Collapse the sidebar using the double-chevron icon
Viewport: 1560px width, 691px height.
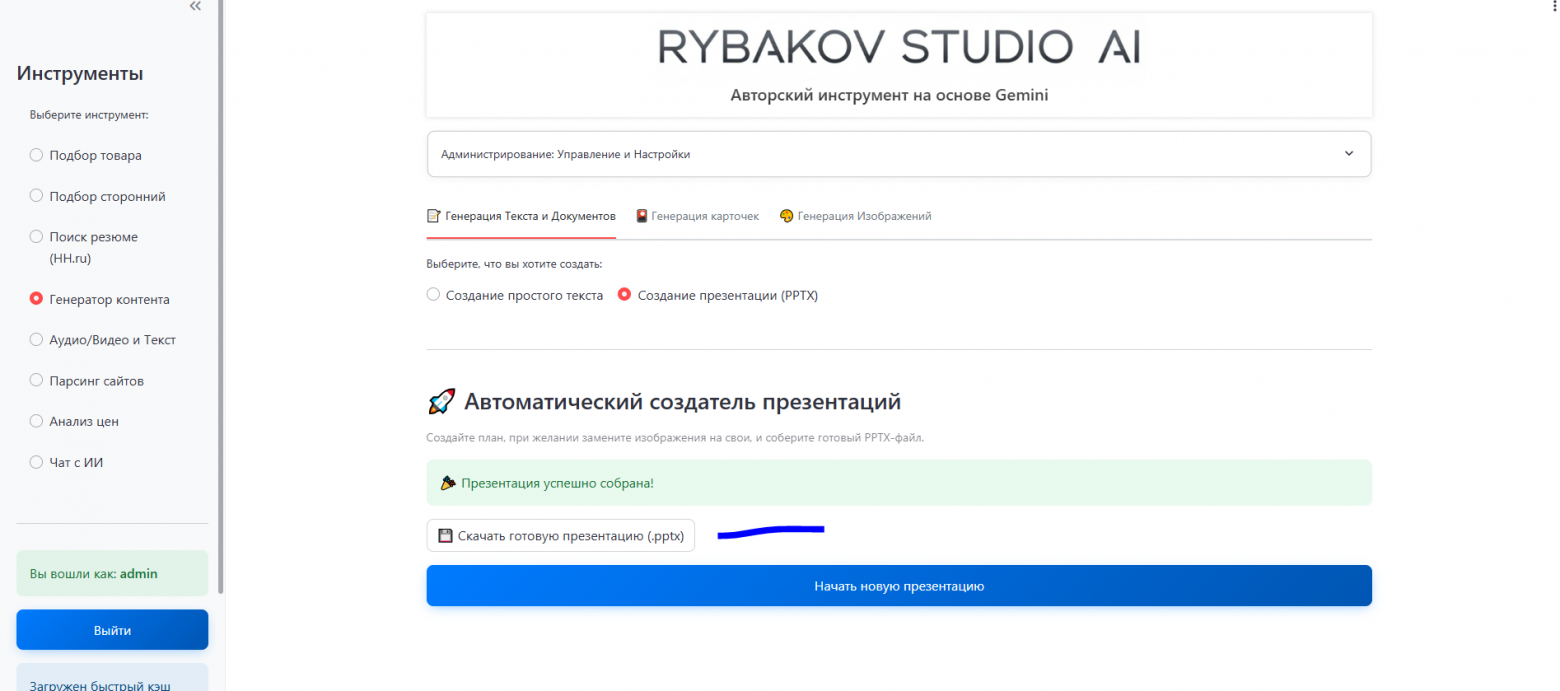(x=195, y=7)
